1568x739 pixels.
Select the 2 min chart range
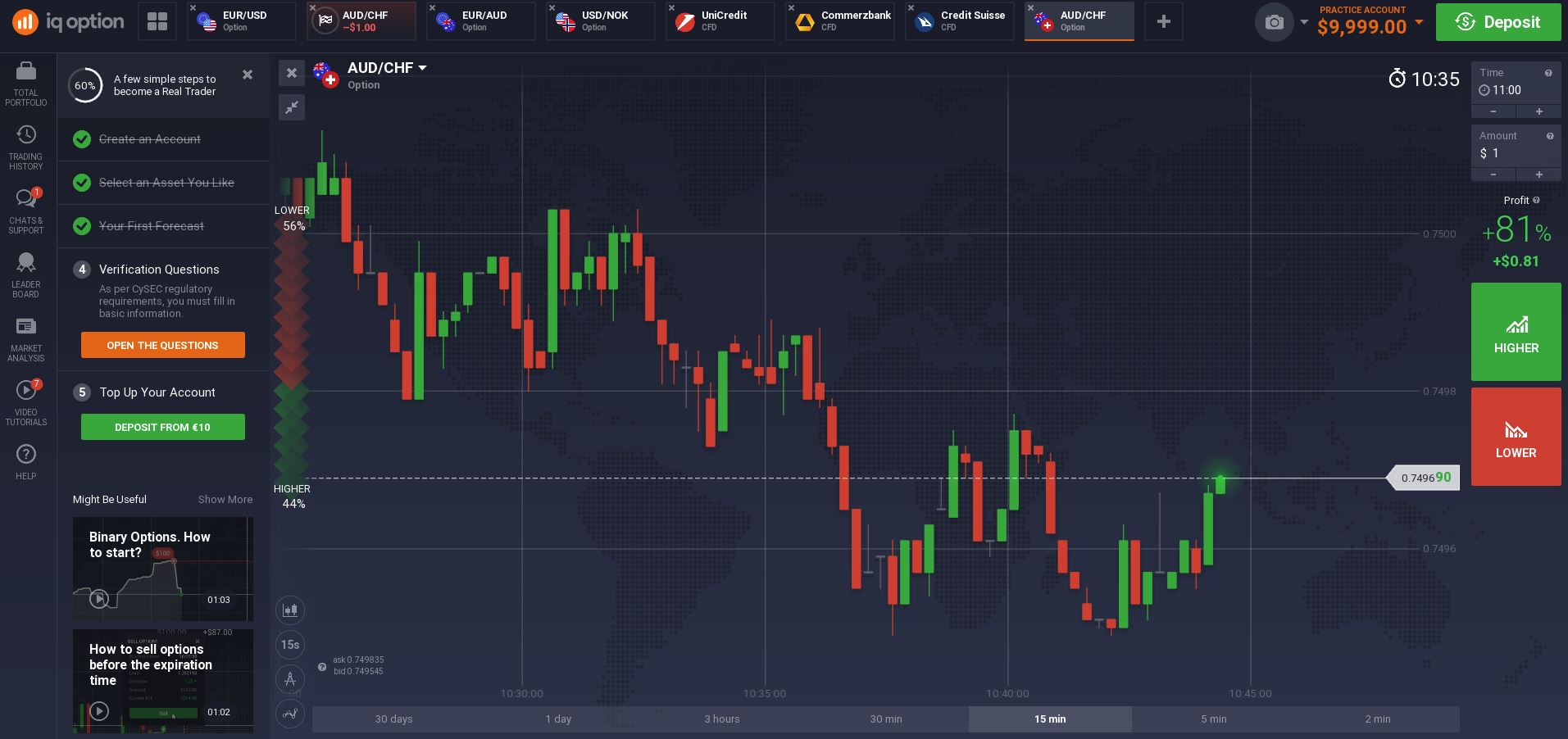(x=1378, y=719)
